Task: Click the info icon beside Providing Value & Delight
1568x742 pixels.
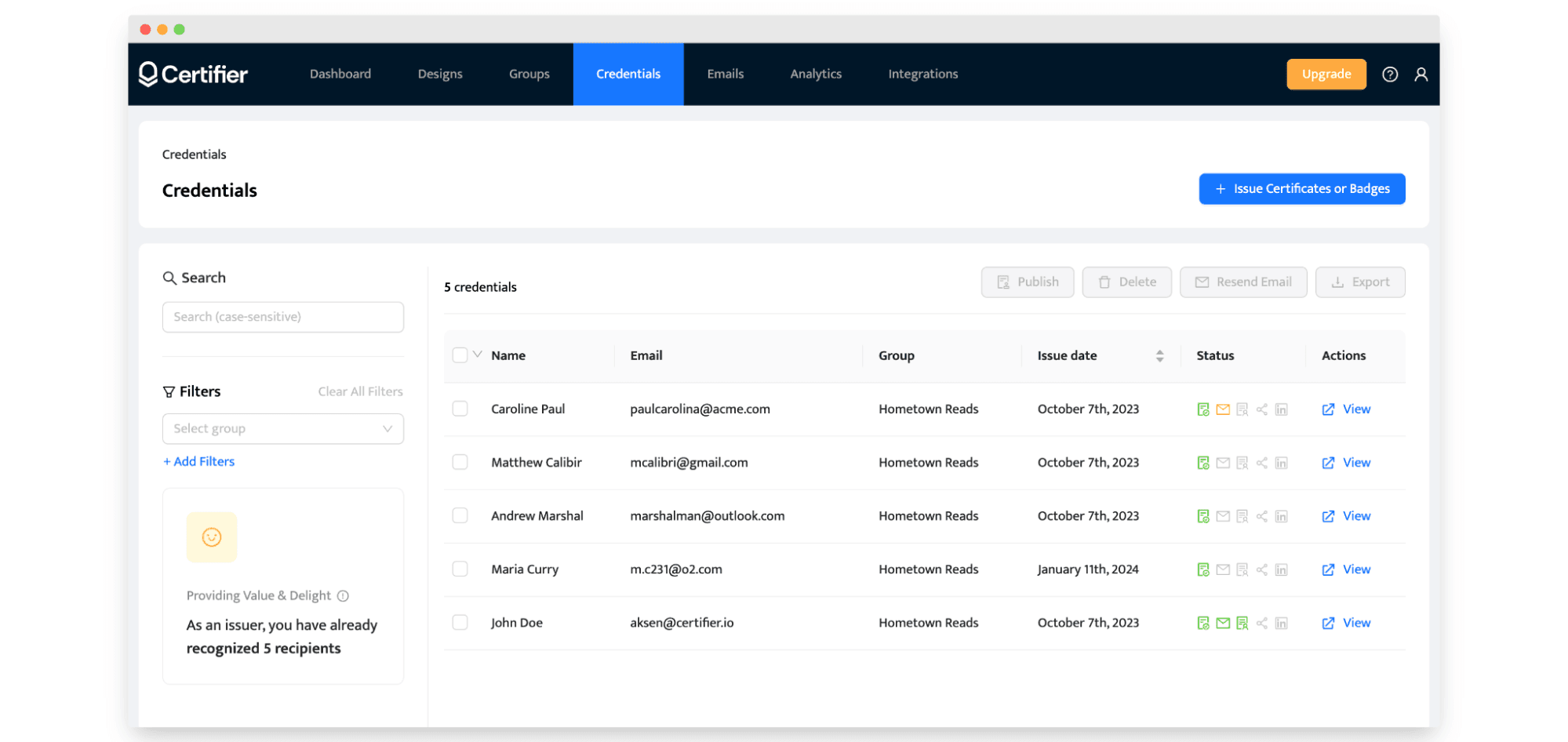Action: tap(343, 595)
